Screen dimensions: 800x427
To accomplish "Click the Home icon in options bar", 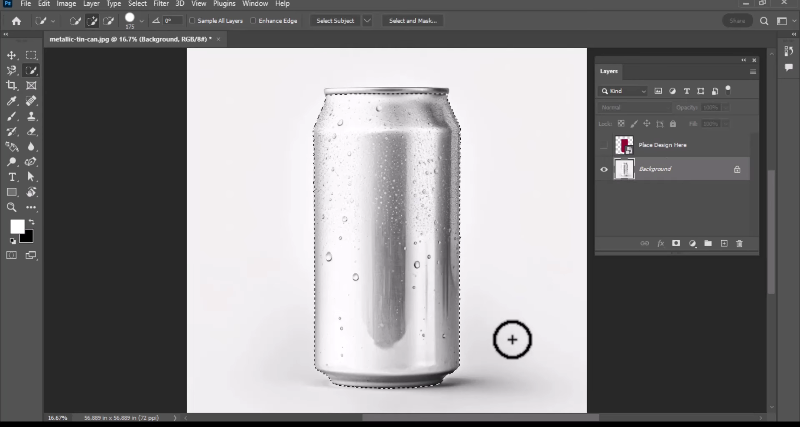I will [x=16, y=20].
